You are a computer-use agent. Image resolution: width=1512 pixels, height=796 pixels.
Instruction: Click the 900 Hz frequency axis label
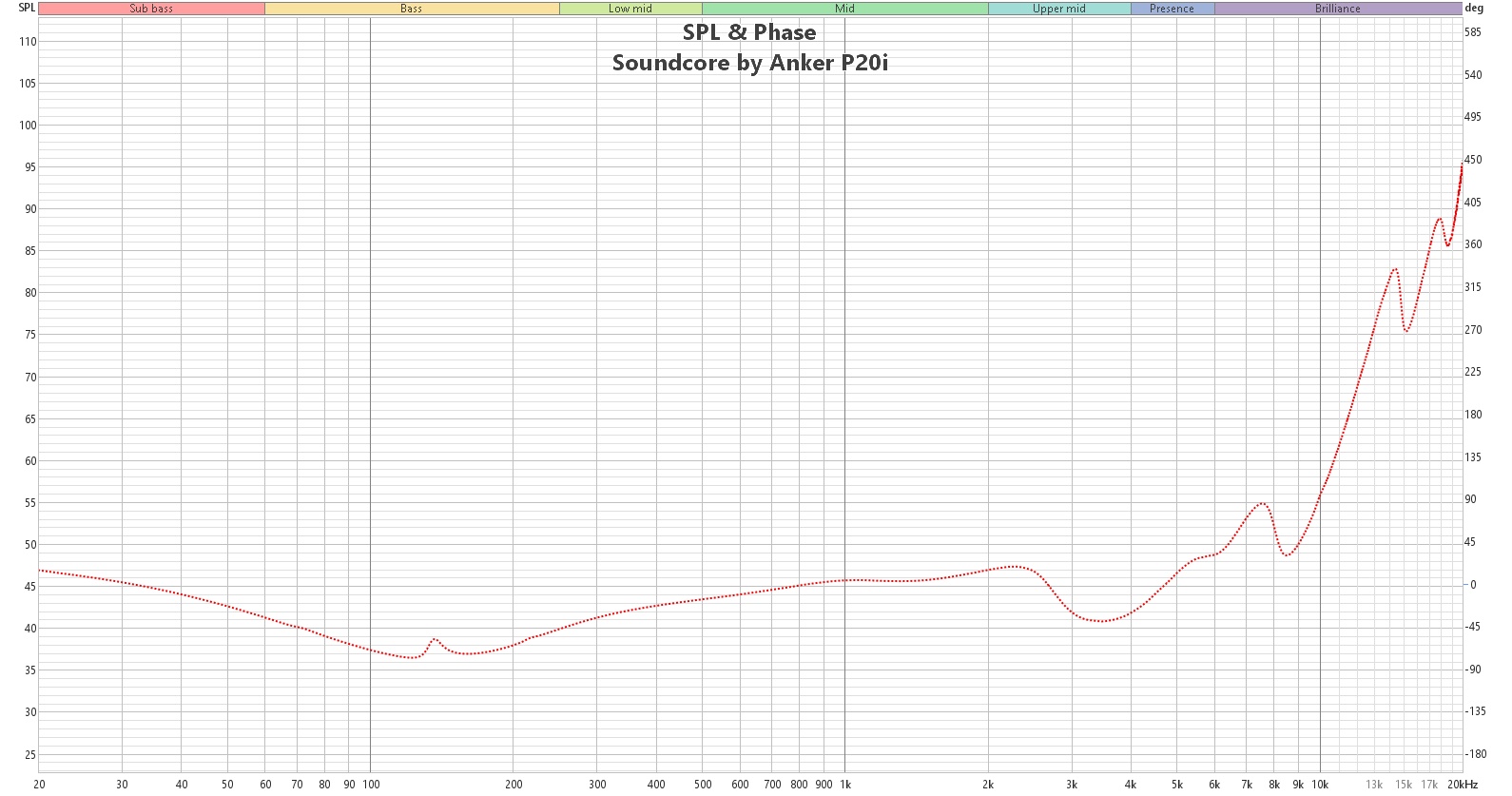824,785
